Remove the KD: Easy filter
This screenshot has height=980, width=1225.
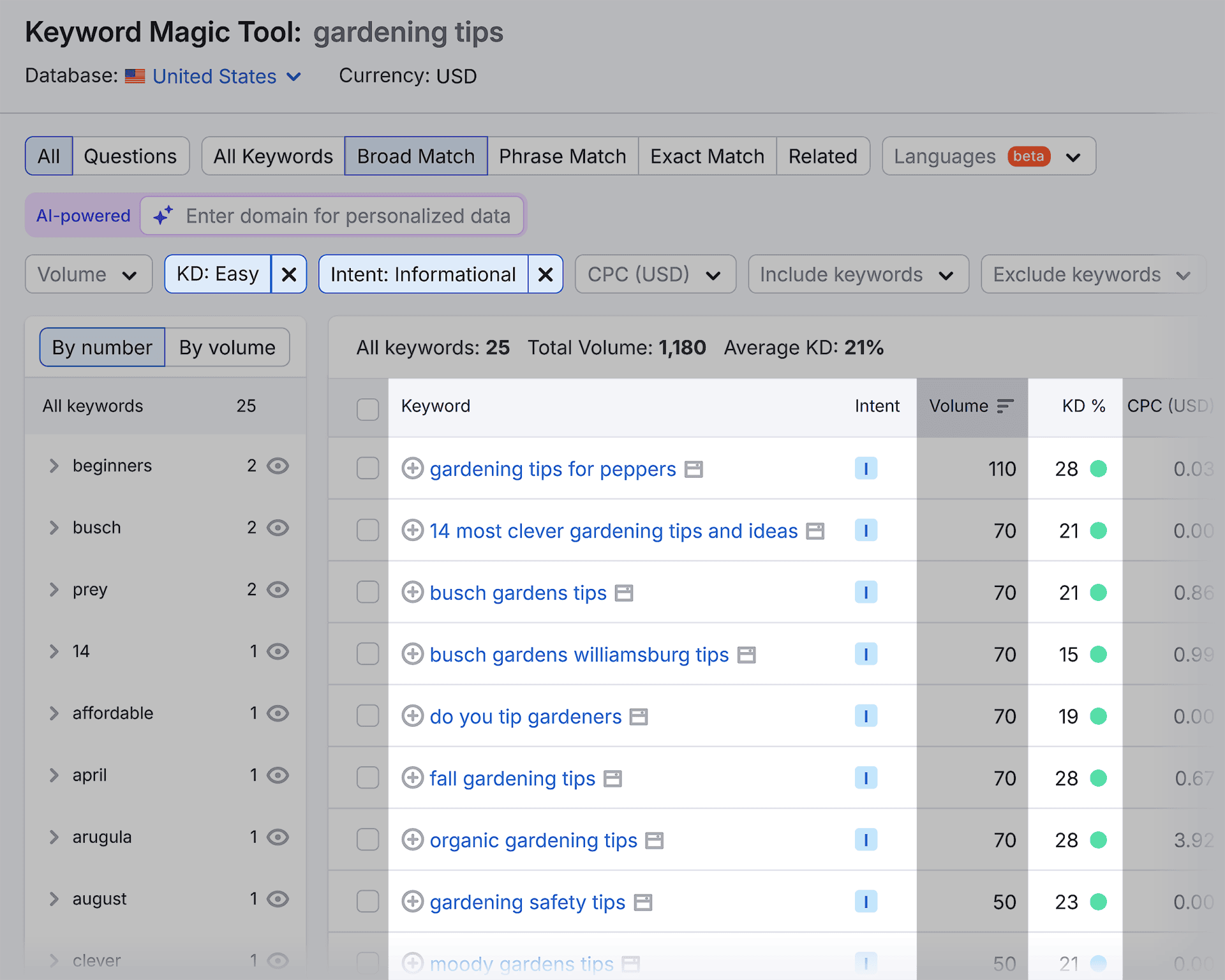coord(289,274)
